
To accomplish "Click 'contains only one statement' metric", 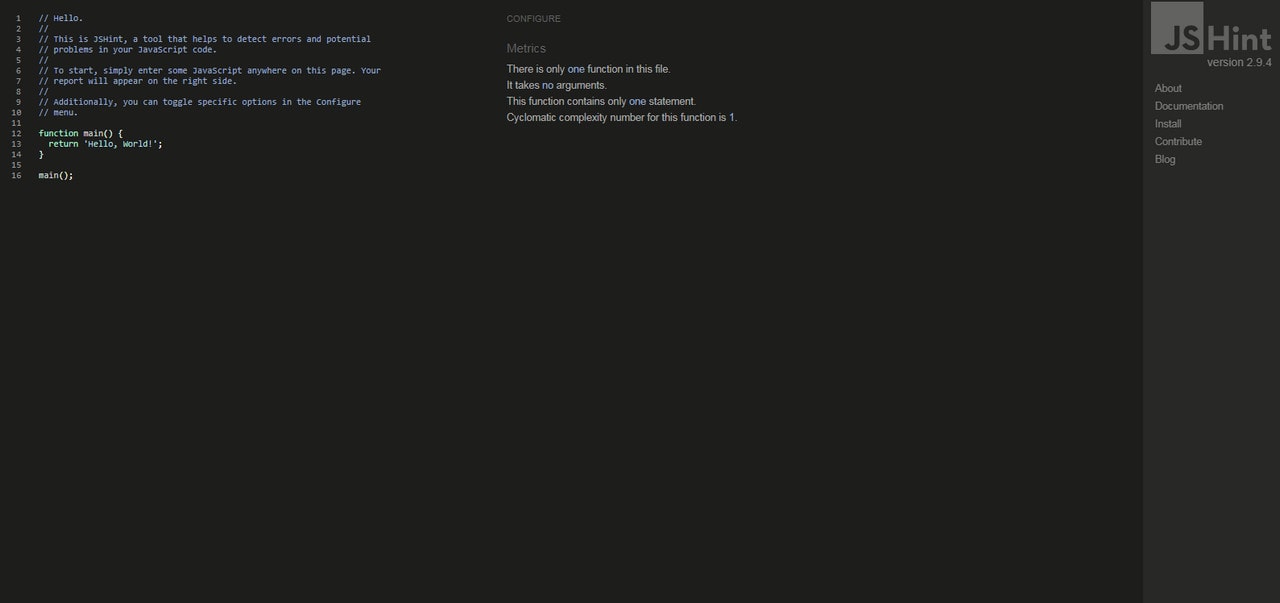I will [x=601, y=101].
